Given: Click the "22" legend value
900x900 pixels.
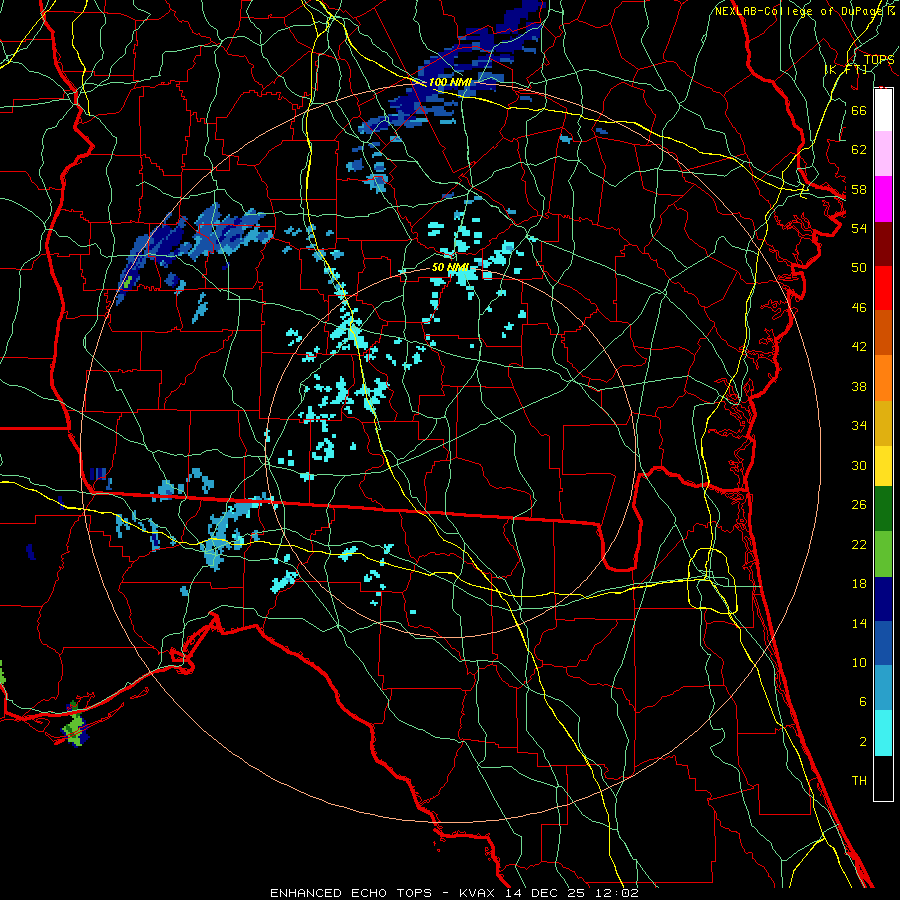Looking at the screenshot, I should click(859, 544).
